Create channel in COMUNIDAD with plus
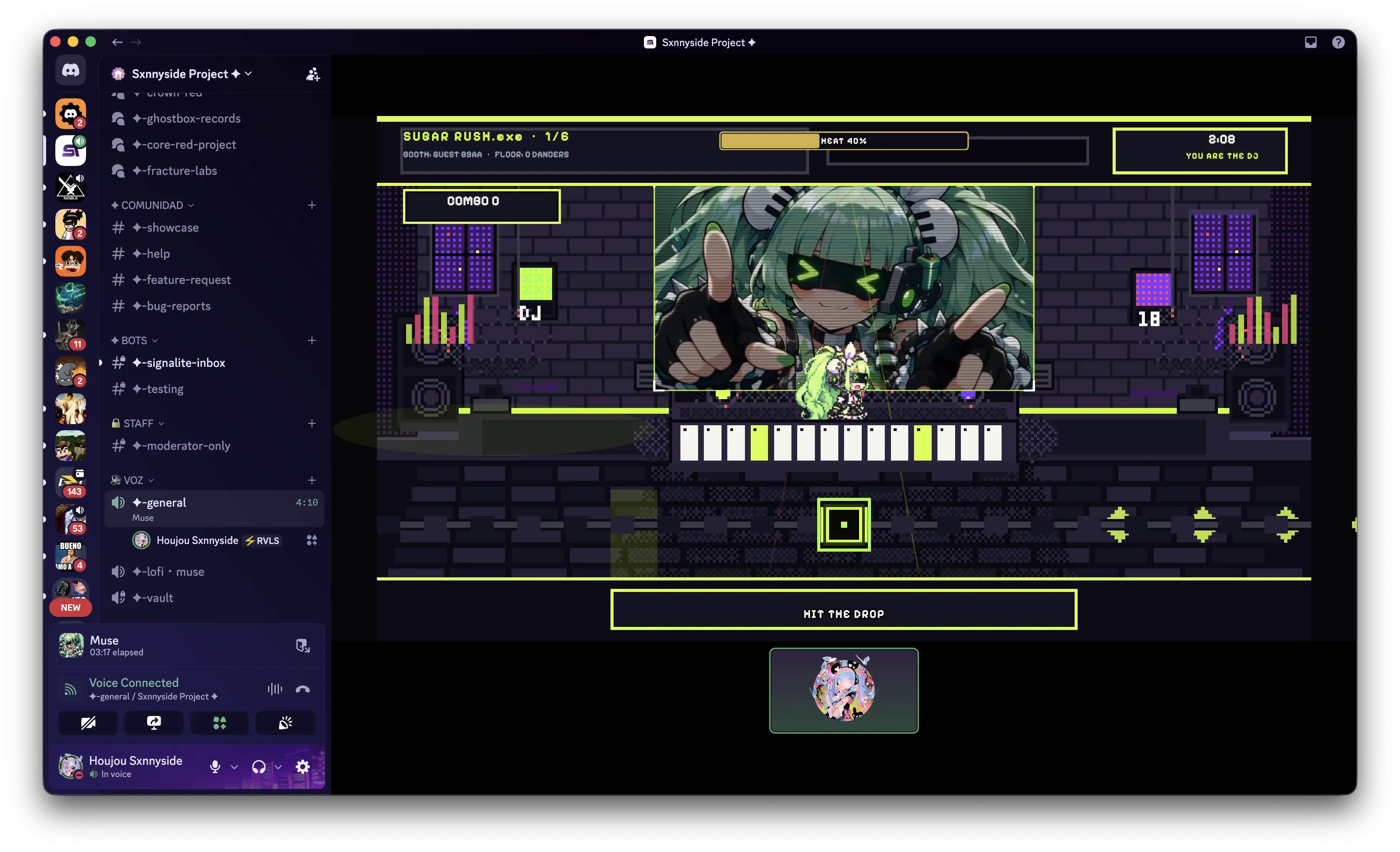This screenshot has width=1400, height=852. pyautogui.click(x=312, y=205)
